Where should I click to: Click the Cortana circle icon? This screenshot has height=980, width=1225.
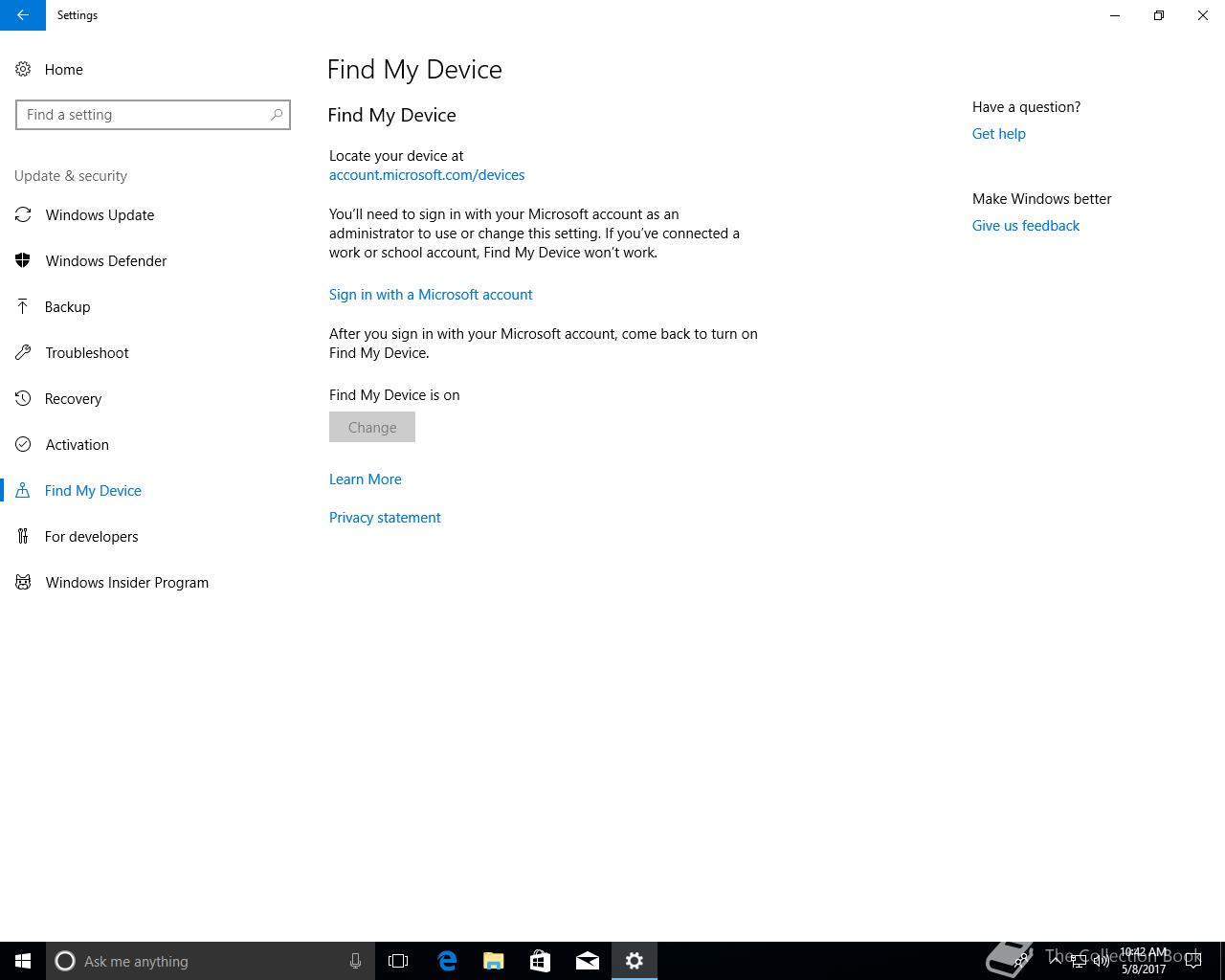(x=65, y=961)
